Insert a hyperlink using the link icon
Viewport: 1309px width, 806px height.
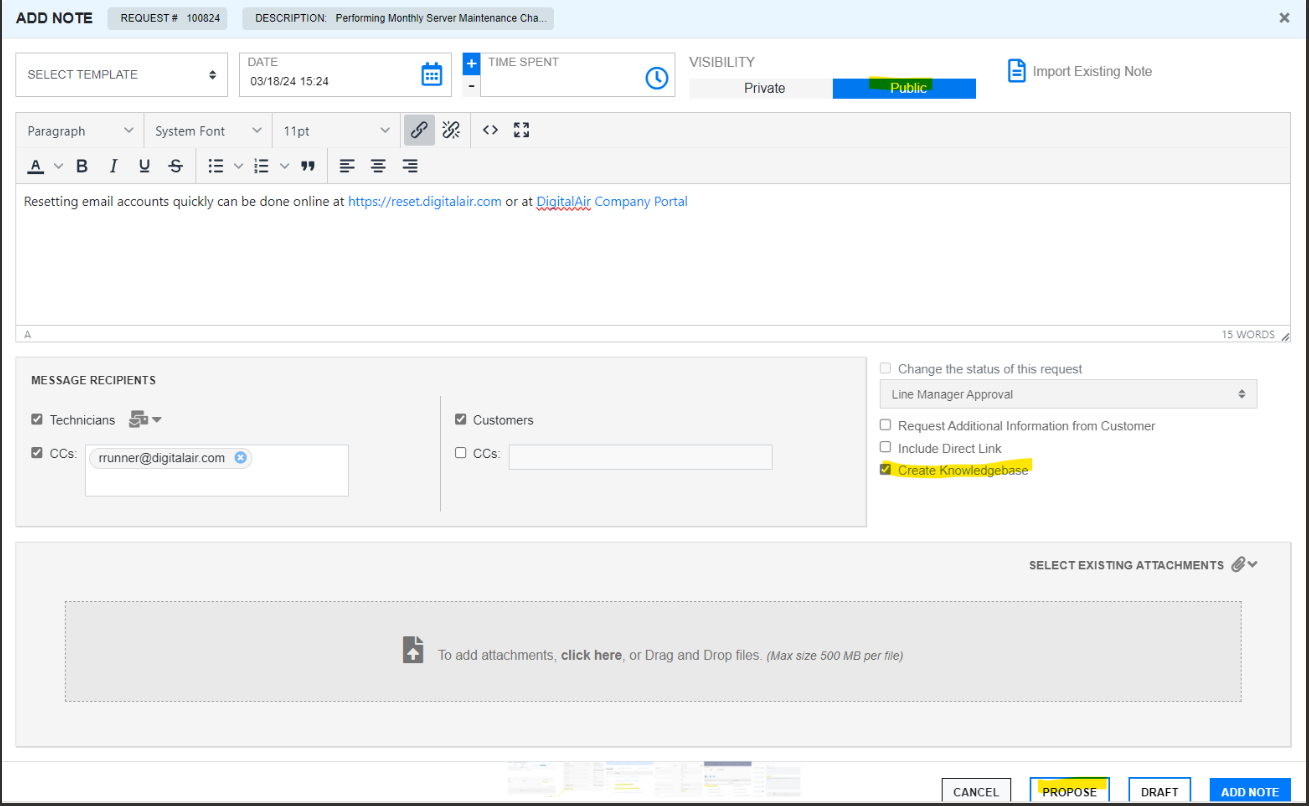click(419, 129)
